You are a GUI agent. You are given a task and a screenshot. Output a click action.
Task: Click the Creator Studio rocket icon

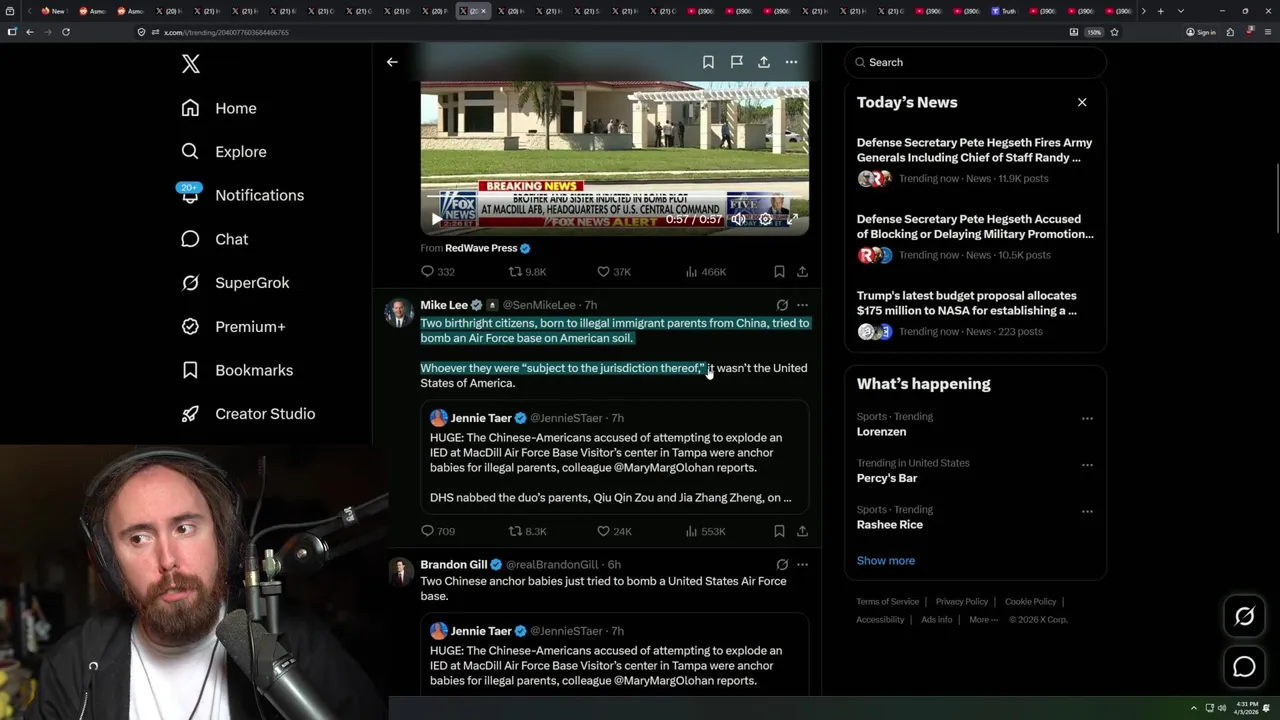[190, 413]
